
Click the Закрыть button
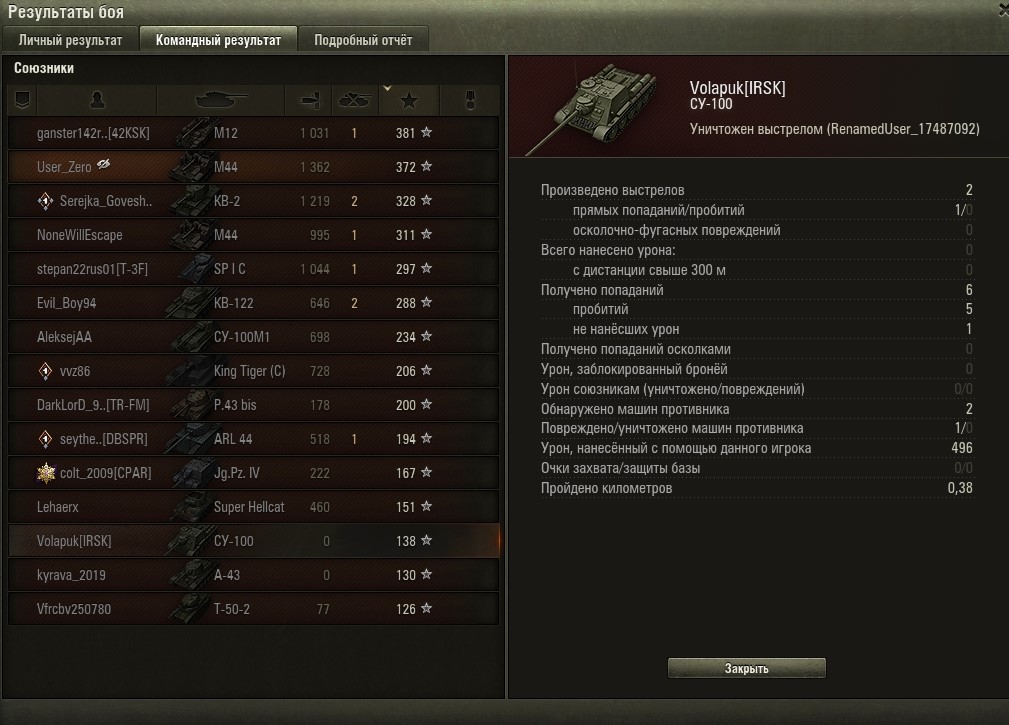(746, 668)
